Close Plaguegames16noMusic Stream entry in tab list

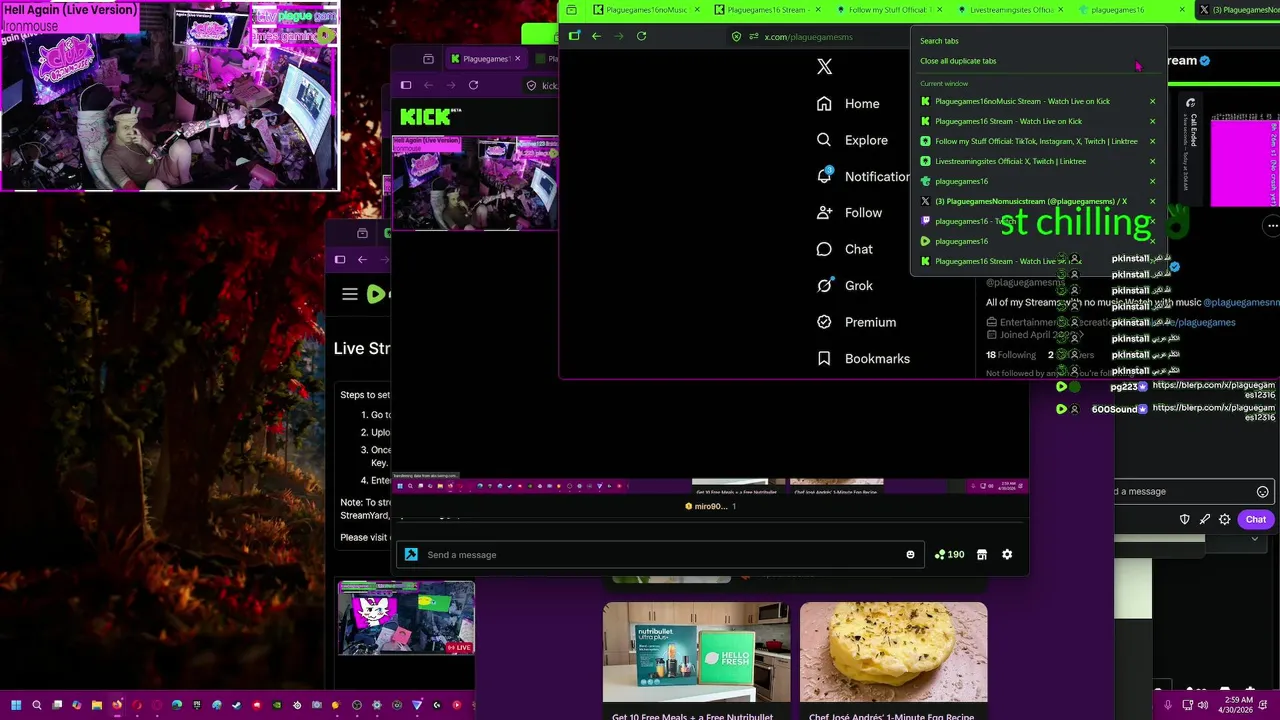[x=1152, y=101]
